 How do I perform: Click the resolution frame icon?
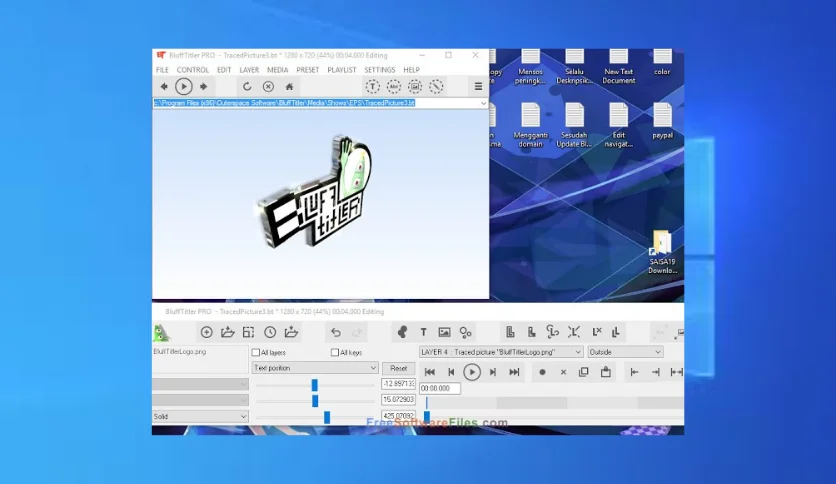[x=248, y=332]
